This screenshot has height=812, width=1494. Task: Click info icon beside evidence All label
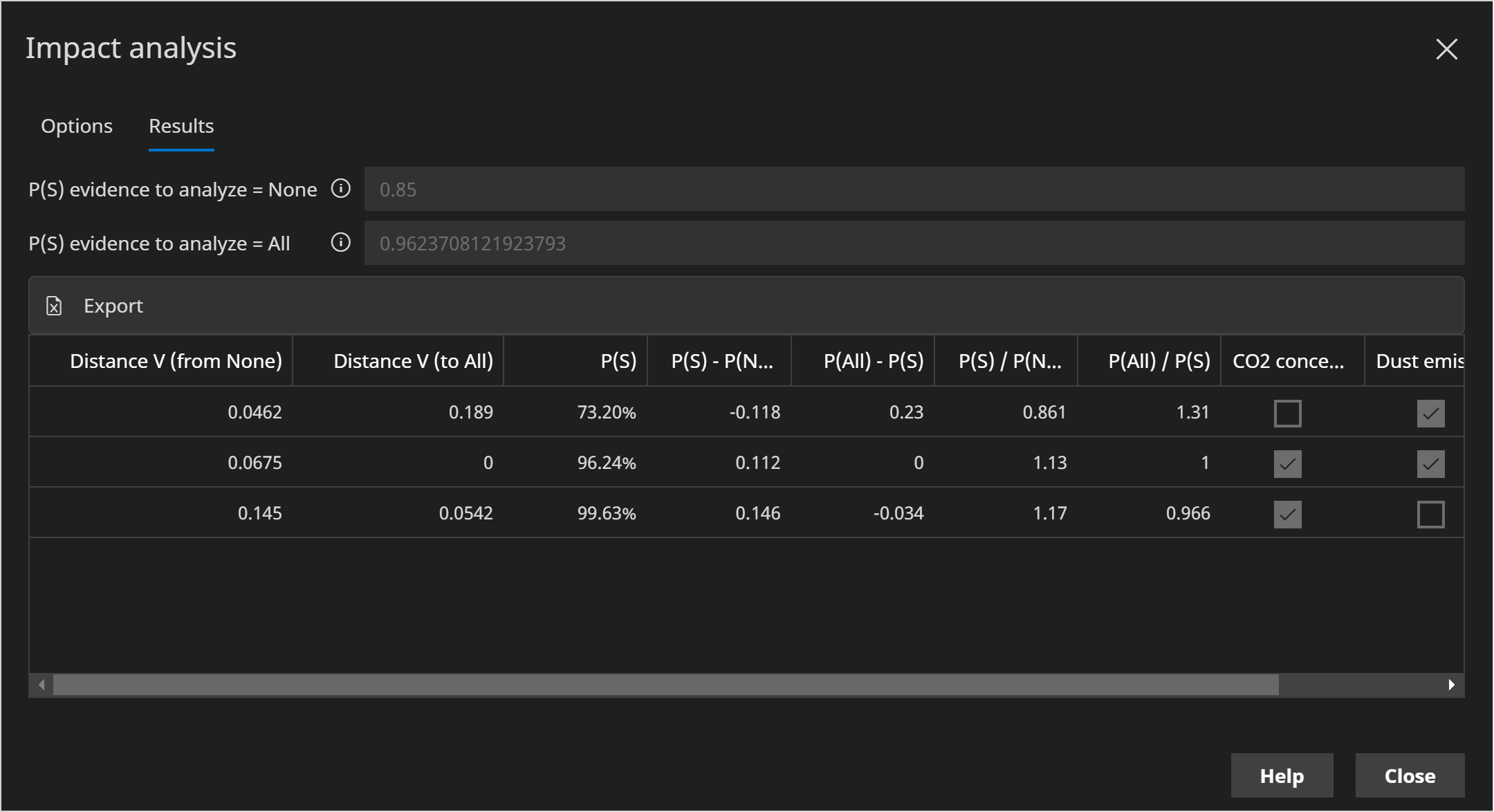340,243
